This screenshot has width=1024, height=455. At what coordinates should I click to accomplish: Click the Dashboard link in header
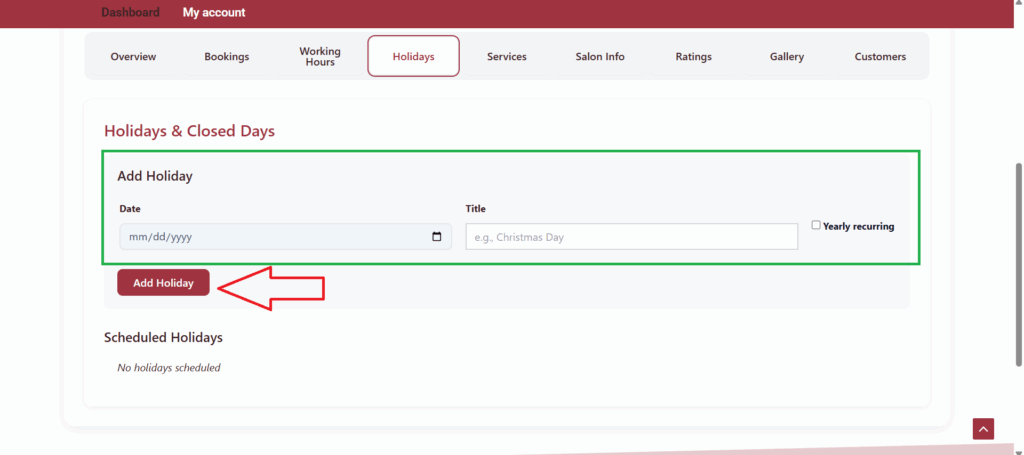130,13
